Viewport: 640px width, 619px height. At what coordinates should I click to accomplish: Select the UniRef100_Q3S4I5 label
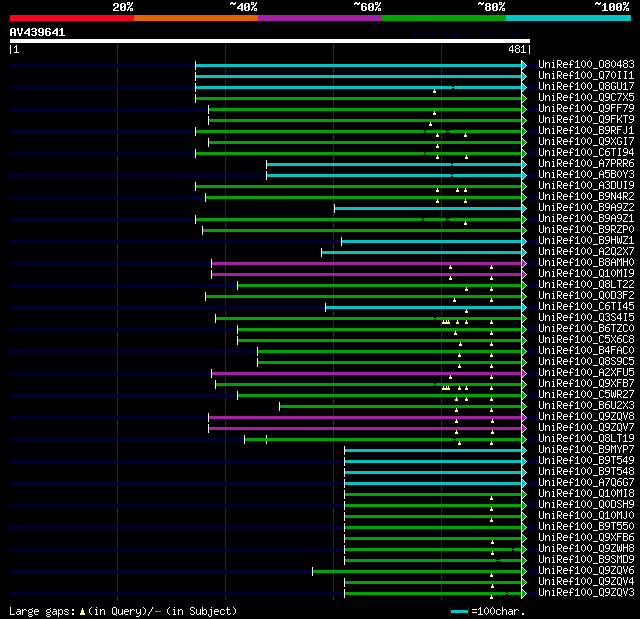click(x=586, y=317)
